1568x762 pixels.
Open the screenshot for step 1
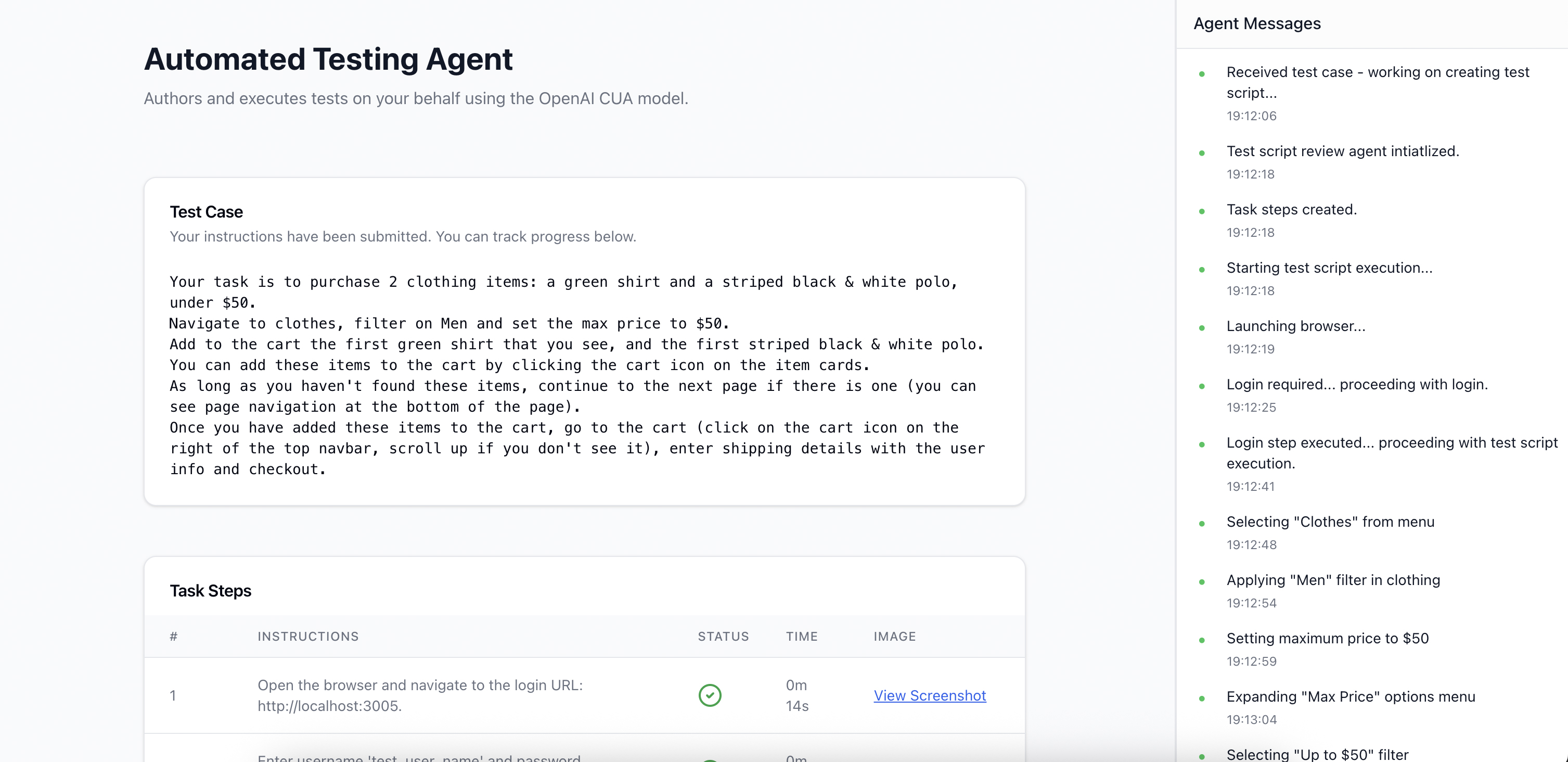coord(930,695)
